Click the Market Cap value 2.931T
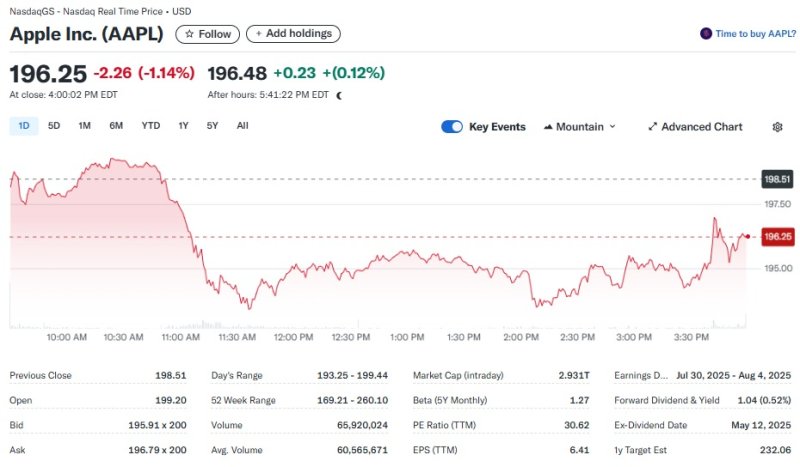The height and width of the screenshot is (467, 800). point(574,375)
